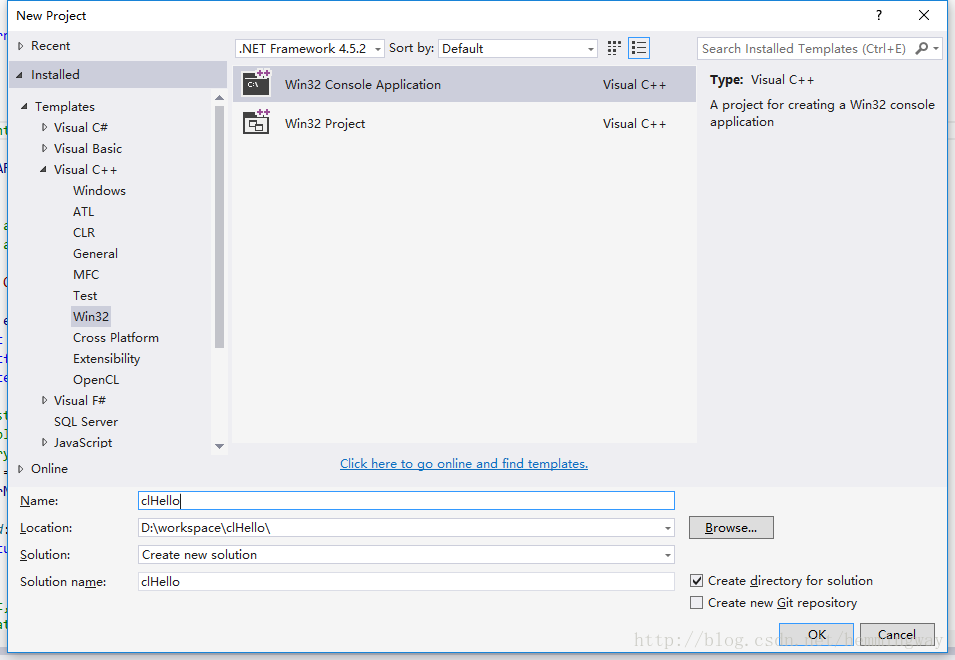The height and width of the screenshot is (660, 955).
Task: Select Windows under Visual C++
Action: (x=99, y=191)
